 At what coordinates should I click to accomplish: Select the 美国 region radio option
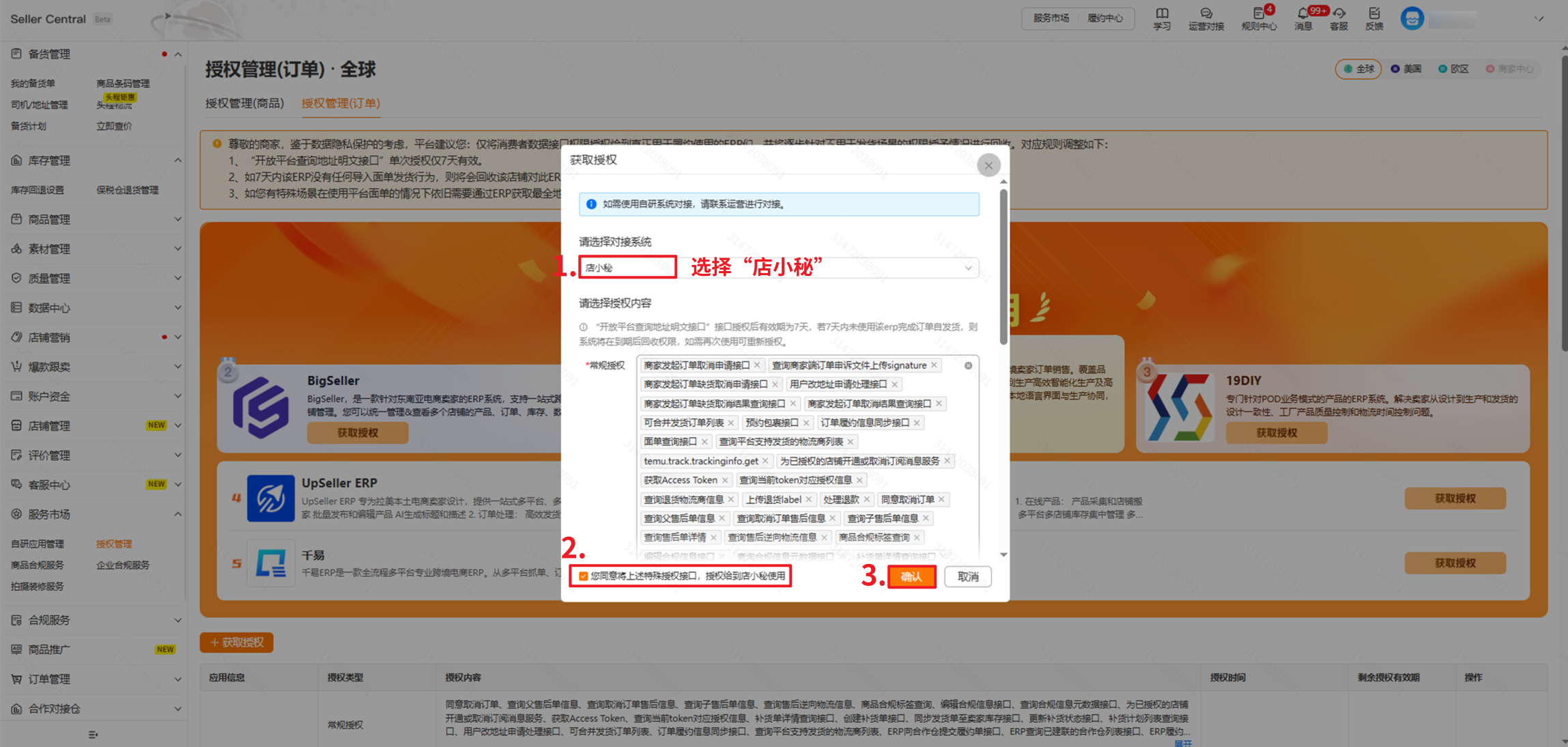pos(1406,69)
